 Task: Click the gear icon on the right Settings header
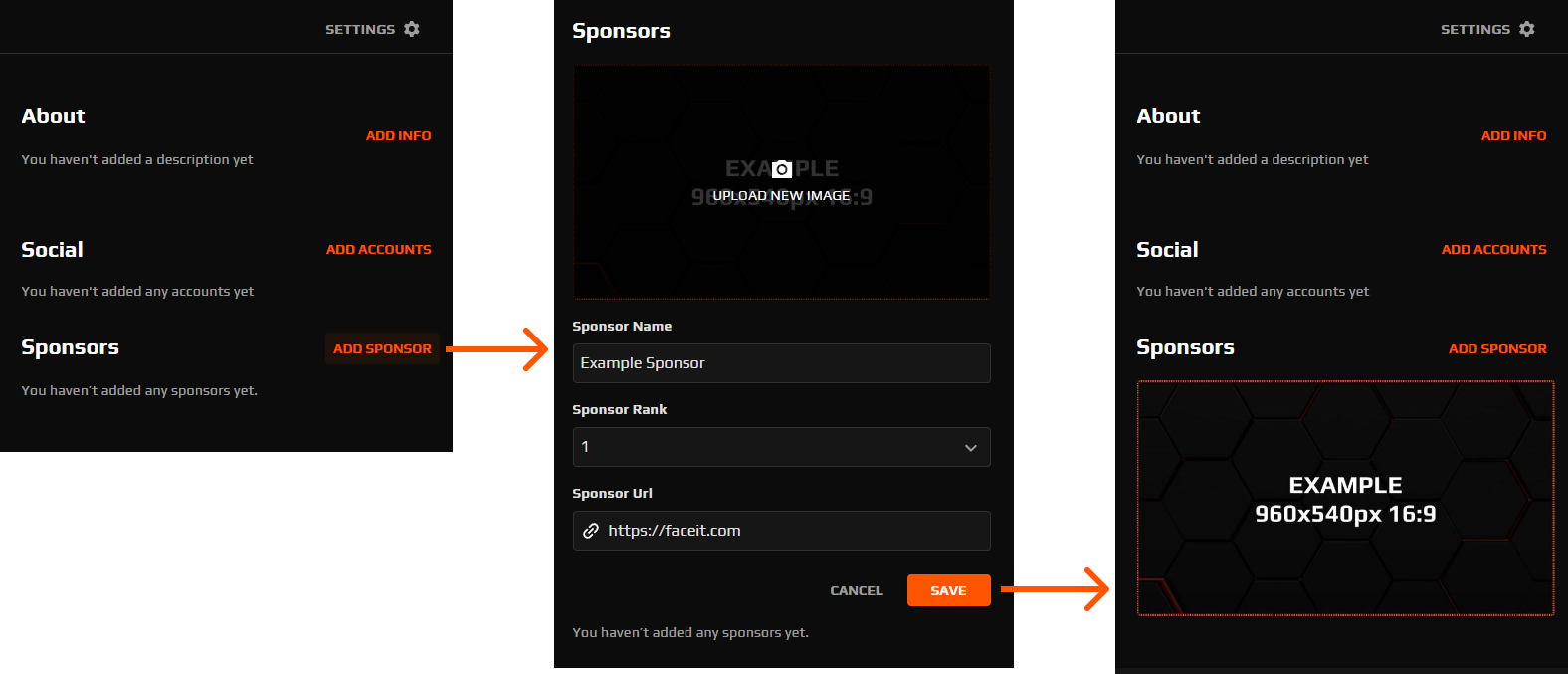1528,29
